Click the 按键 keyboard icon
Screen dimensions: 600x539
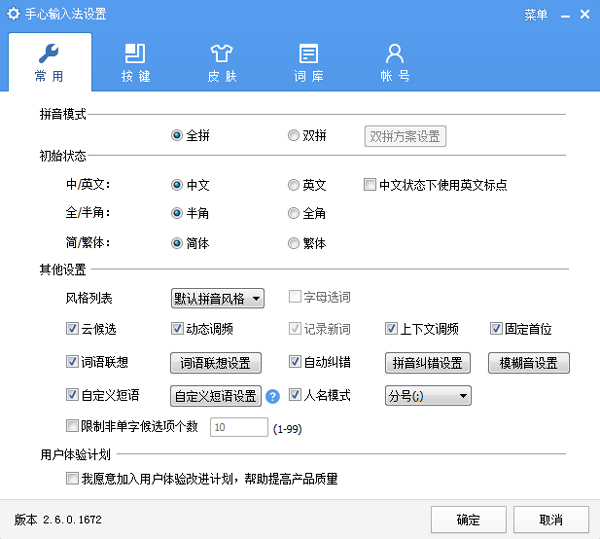(135, 53)
